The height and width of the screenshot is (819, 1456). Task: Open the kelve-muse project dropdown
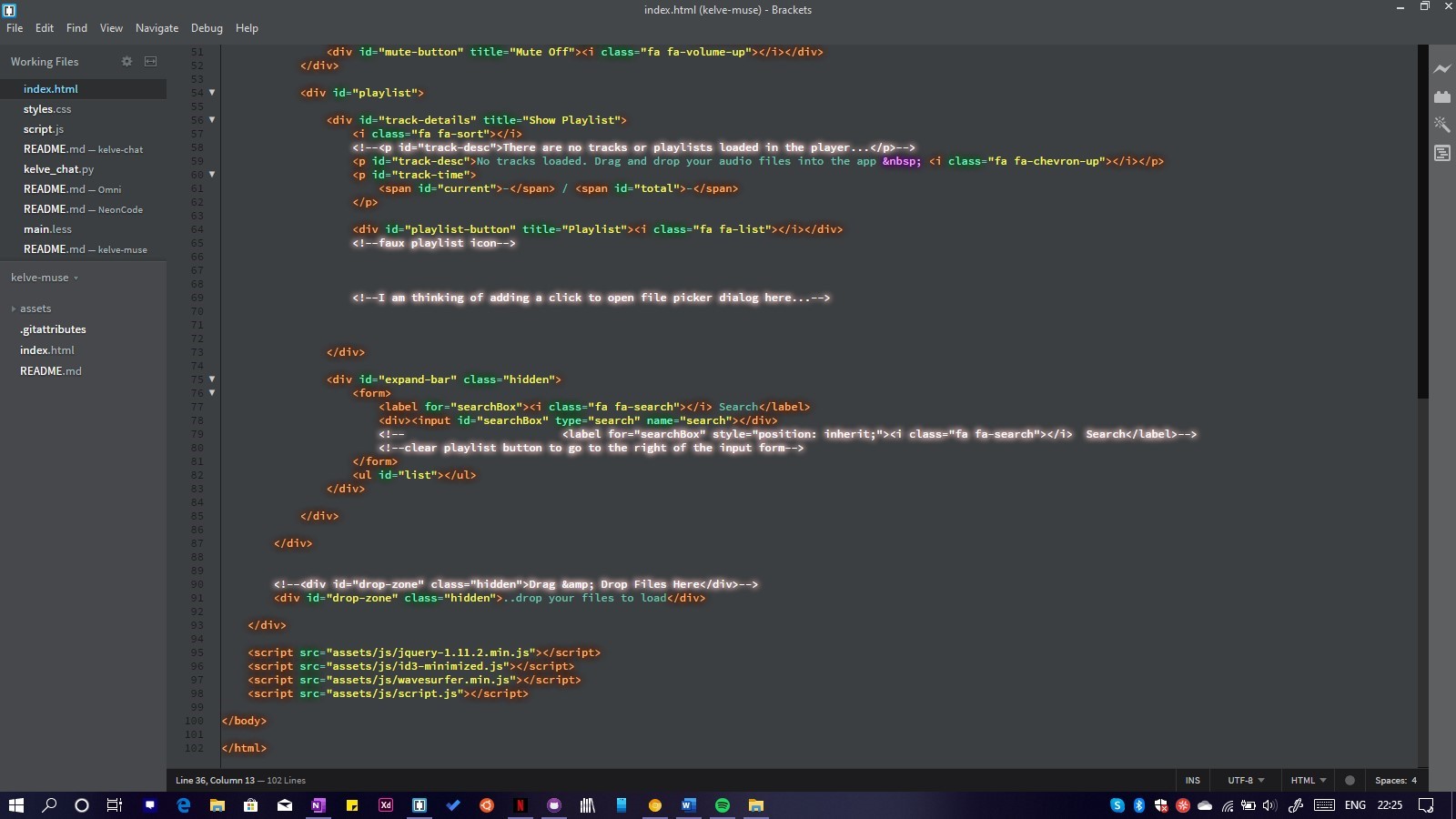45,278
